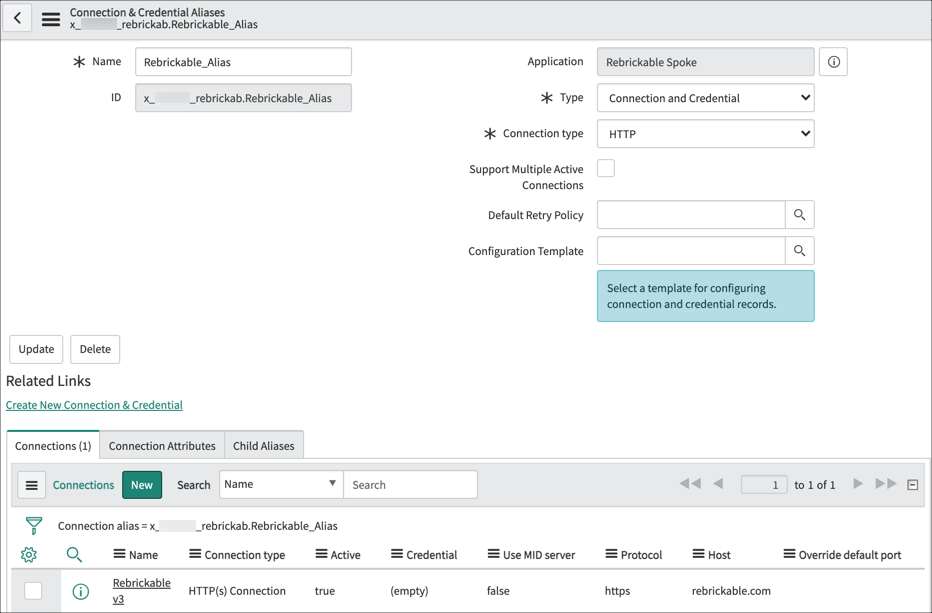Open Connection type column options menu

point(195,554)
